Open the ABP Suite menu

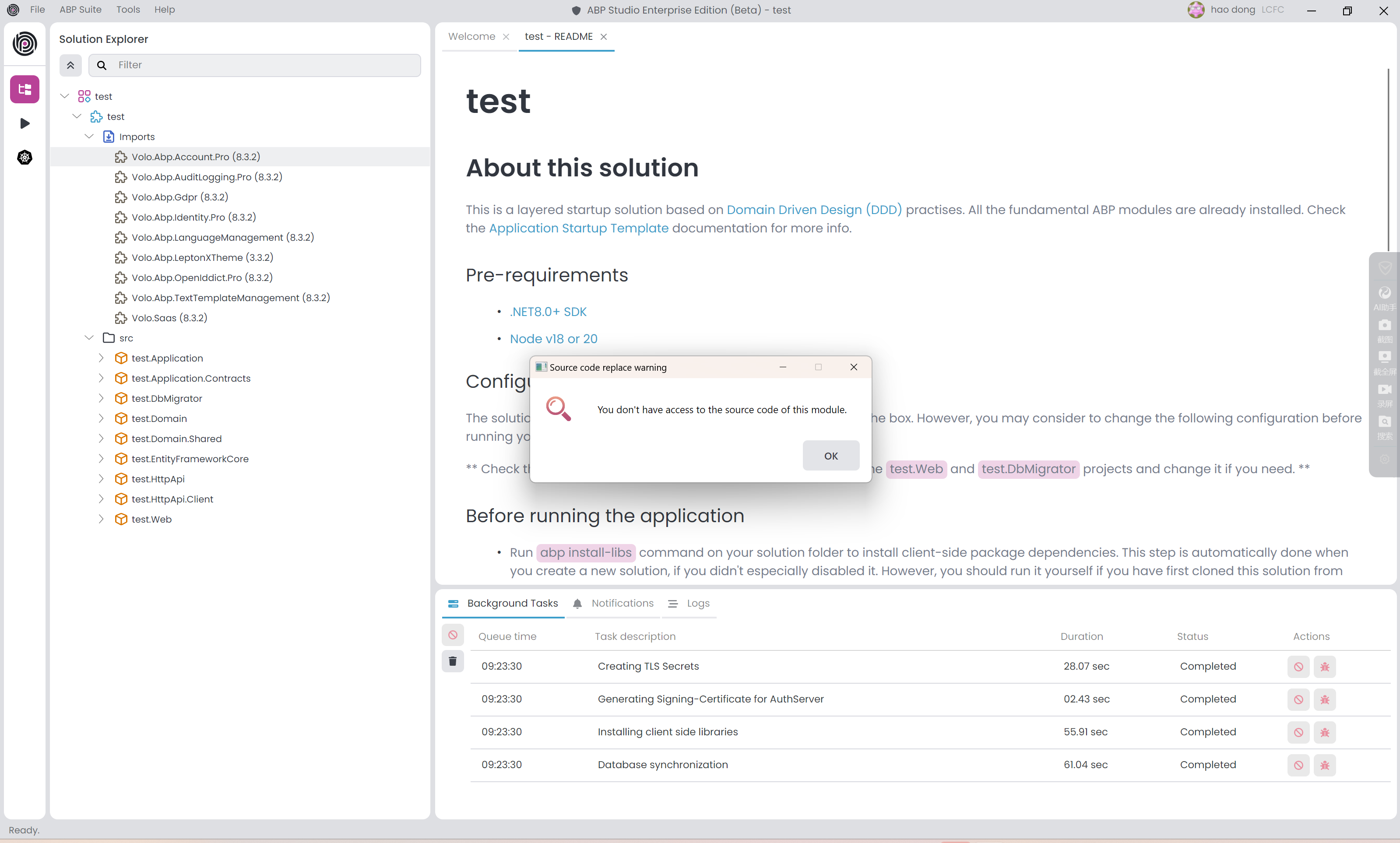80,10
